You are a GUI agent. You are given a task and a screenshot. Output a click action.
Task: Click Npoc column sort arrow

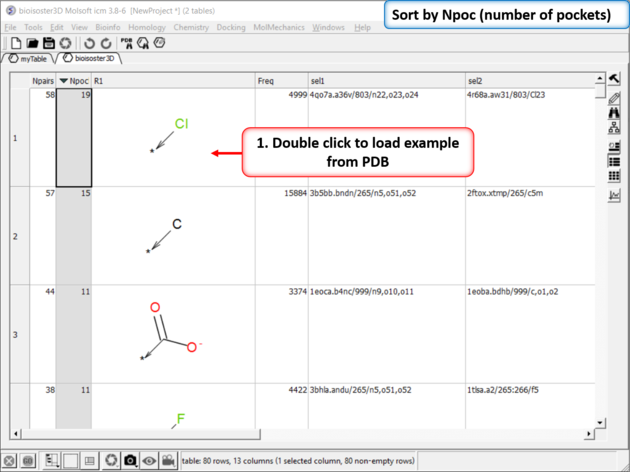64,80
